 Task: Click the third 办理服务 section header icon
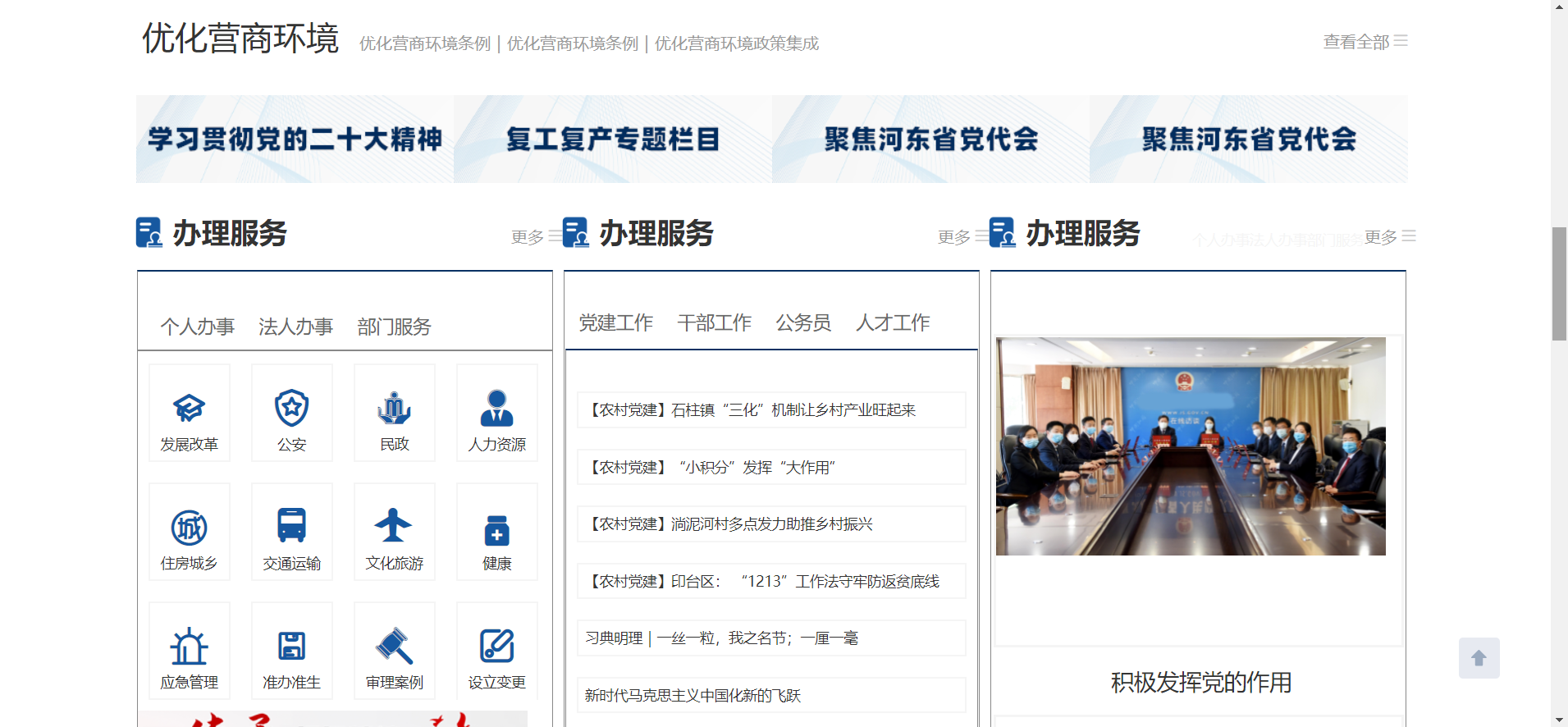point(1003,232)
